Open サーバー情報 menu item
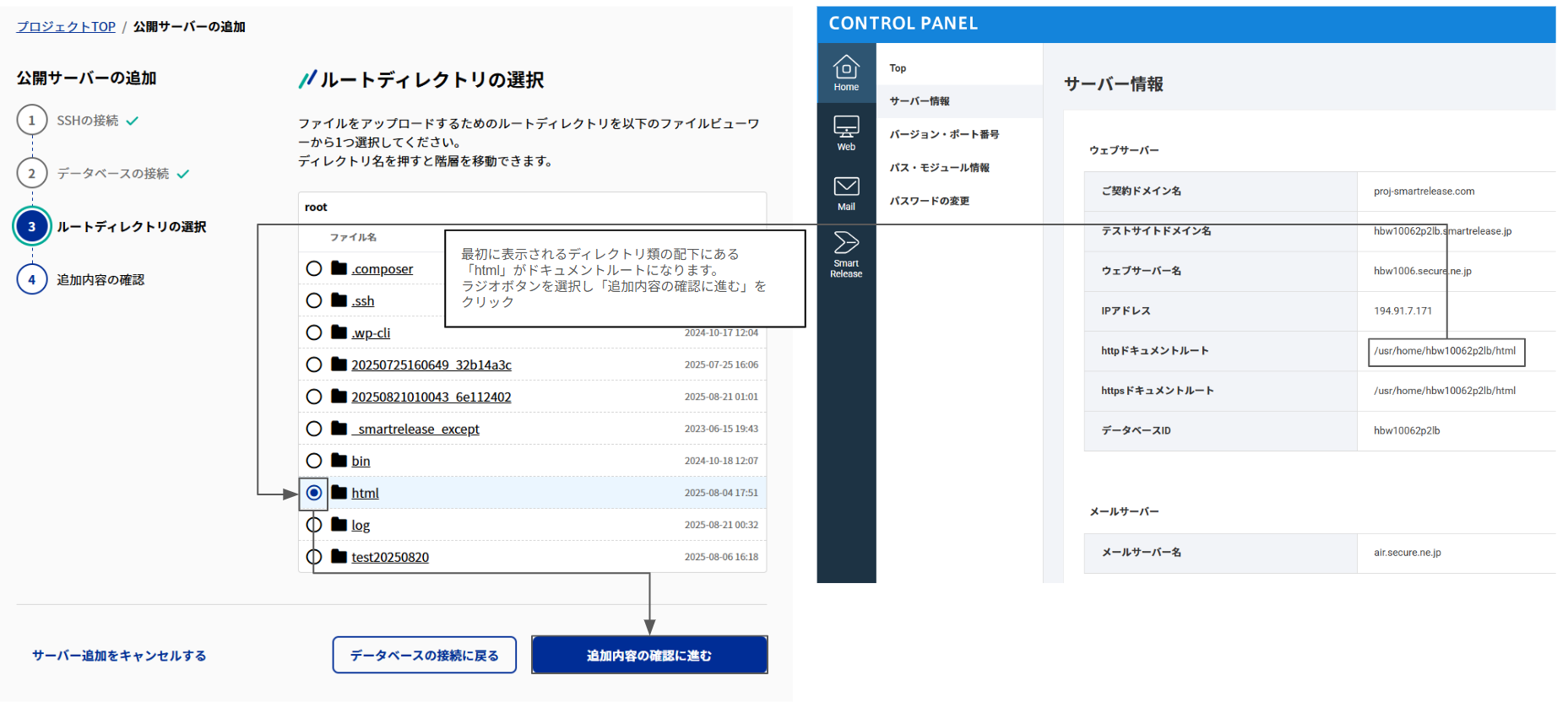The image size is (1568, 713). coord(920,101)
